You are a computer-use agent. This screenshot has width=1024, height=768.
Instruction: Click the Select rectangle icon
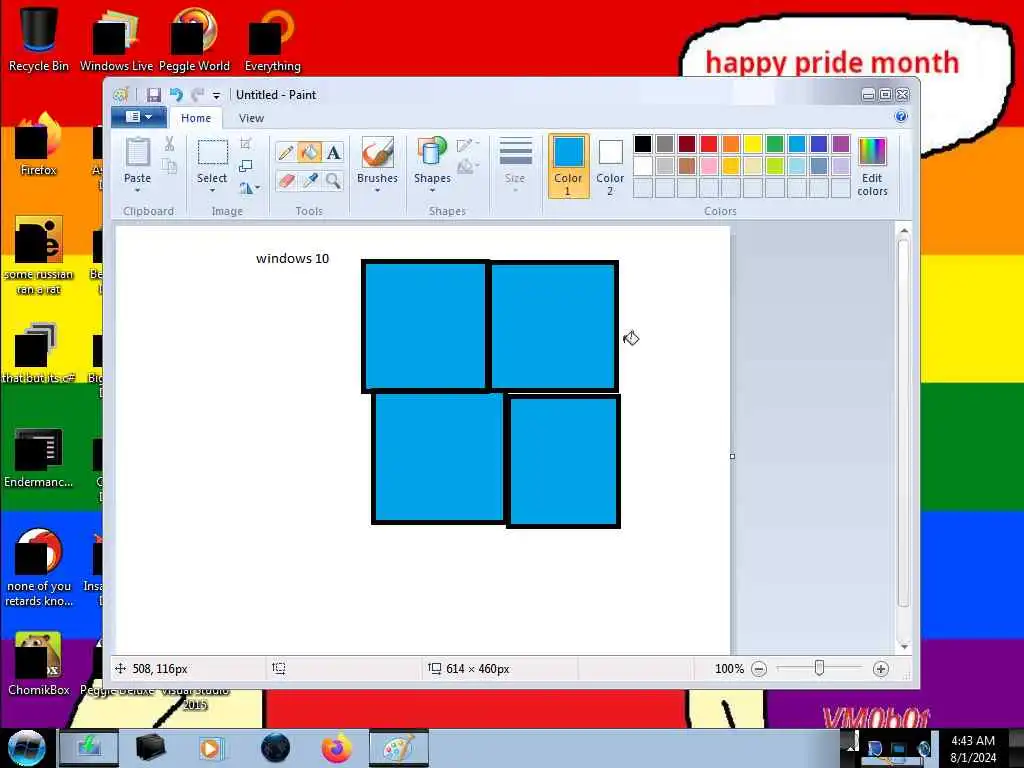tap(212, 153)
